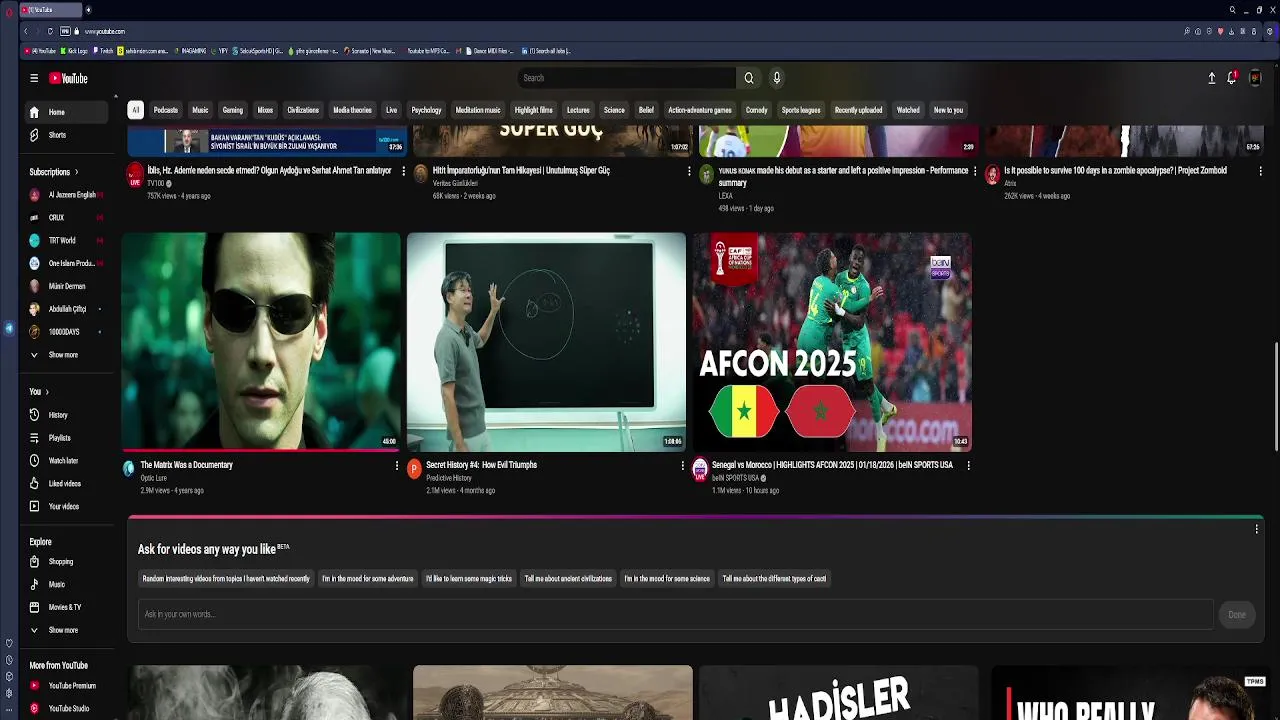Select the Meditation music filter chip
The image size is (1280, 720).
click(x=478, y=110)
